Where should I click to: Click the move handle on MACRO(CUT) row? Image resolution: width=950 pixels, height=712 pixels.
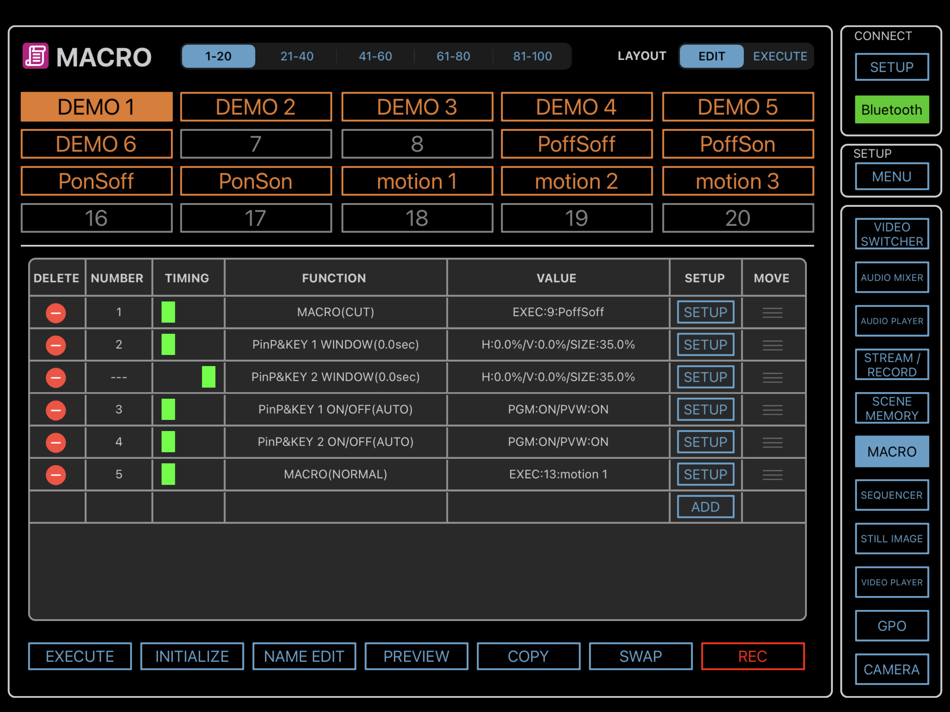click(772, 313)
